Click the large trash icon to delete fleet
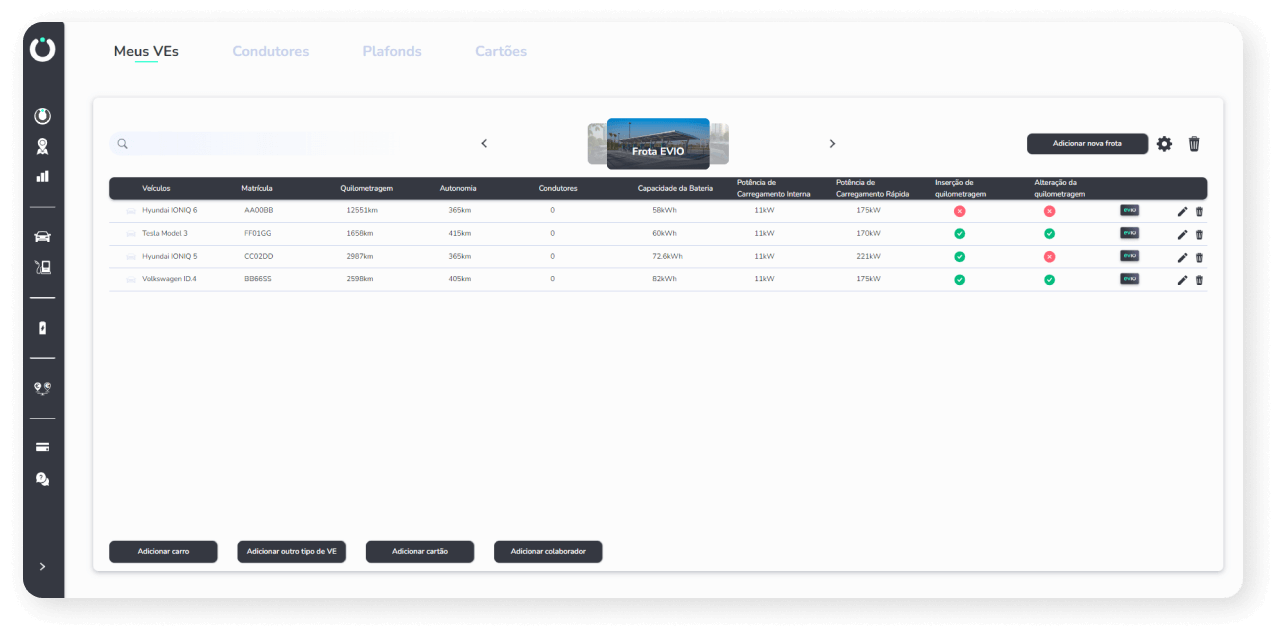The image size is (1281, 636). (1194, 144)
